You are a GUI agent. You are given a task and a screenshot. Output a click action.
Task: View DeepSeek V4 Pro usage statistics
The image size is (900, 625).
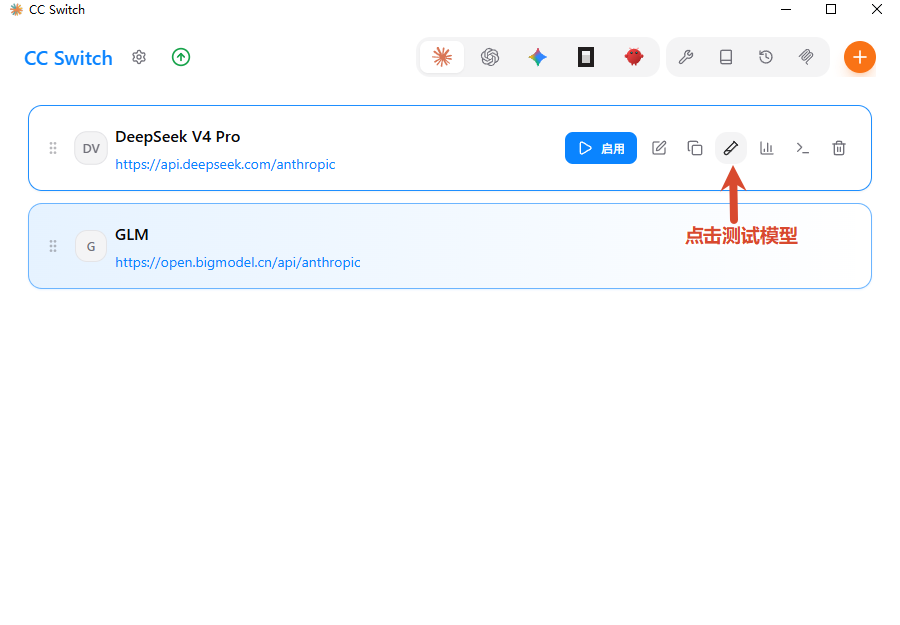(x=767, y=148)
